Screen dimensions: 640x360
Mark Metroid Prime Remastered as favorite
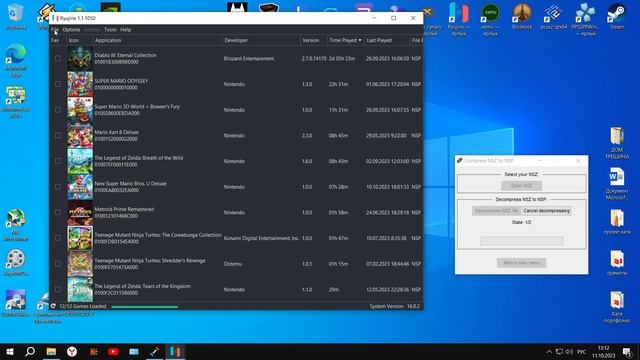tap(58, 213)
